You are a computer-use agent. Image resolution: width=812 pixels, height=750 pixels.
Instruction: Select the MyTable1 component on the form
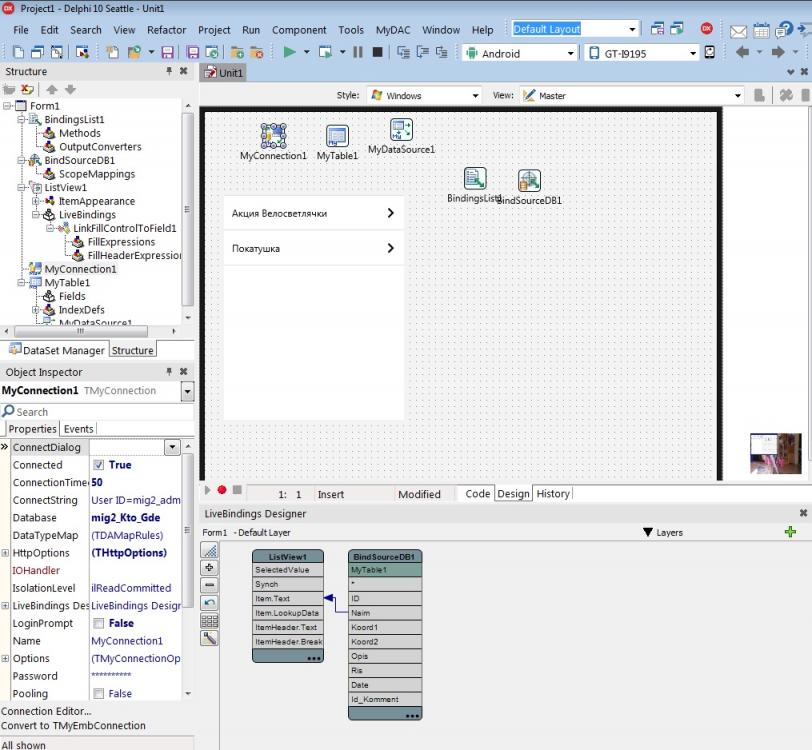pos(337,136)
